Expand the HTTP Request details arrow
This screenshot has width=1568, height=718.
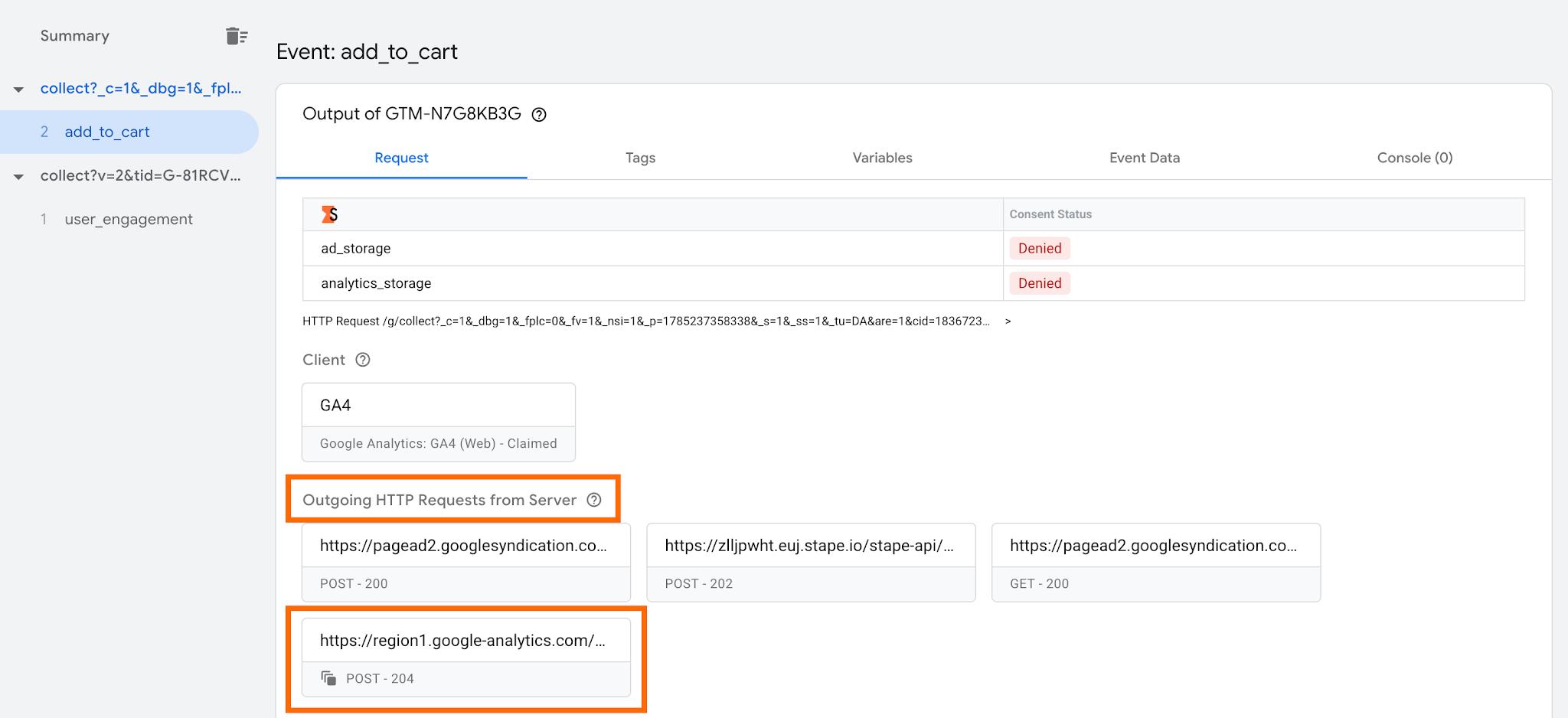[x=1008, y=321]
